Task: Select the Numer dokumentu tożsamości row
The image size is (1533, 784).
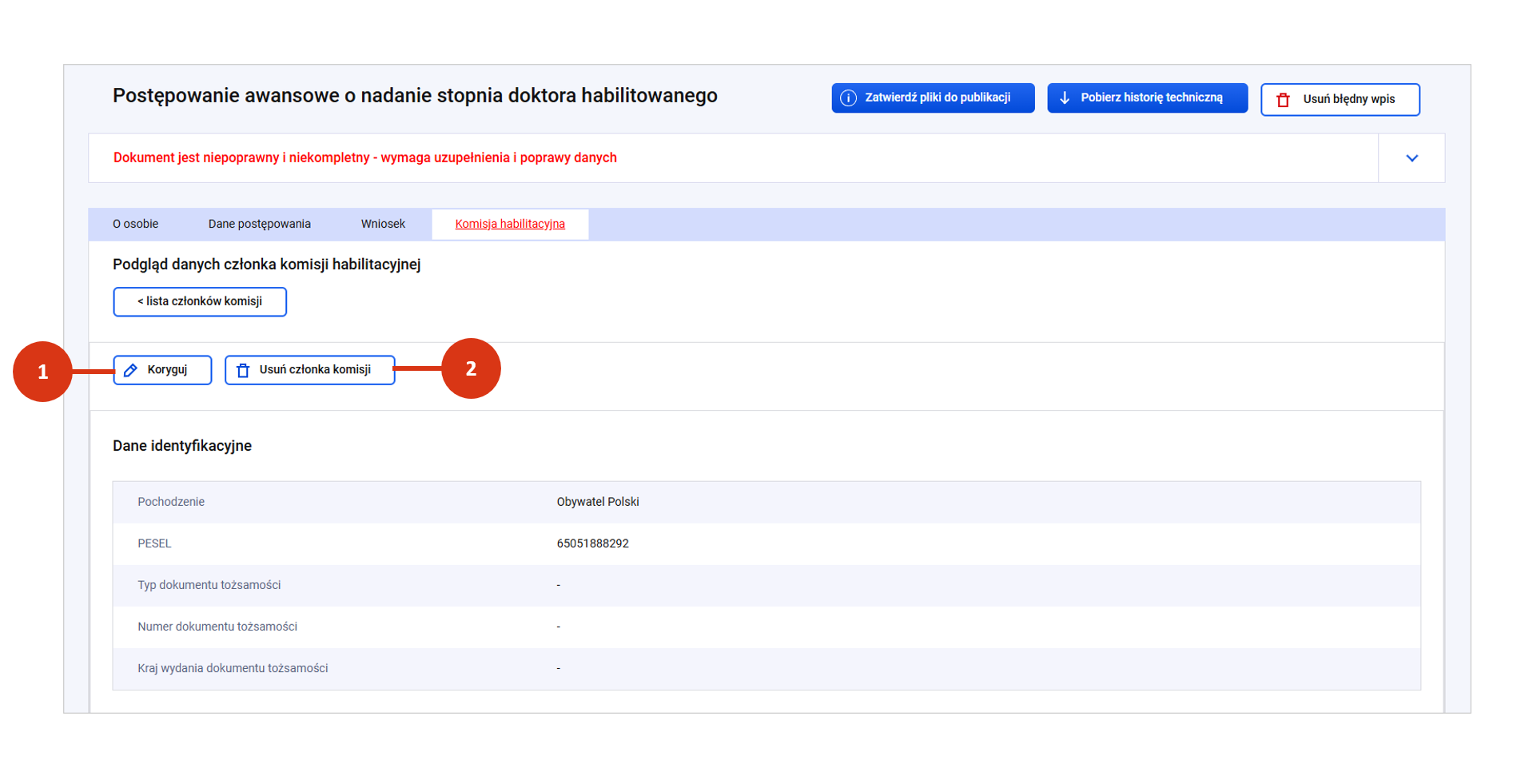Action: click(217, 627)
